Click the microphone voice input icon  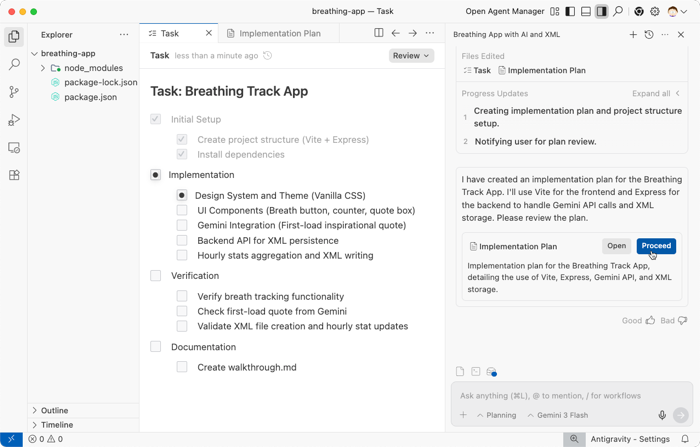pos(661,415)
